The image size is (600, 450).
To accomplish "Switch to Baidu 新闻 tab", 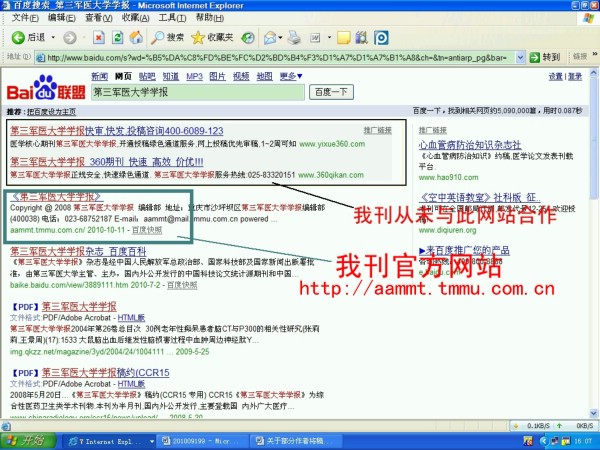I will [99, 76].
